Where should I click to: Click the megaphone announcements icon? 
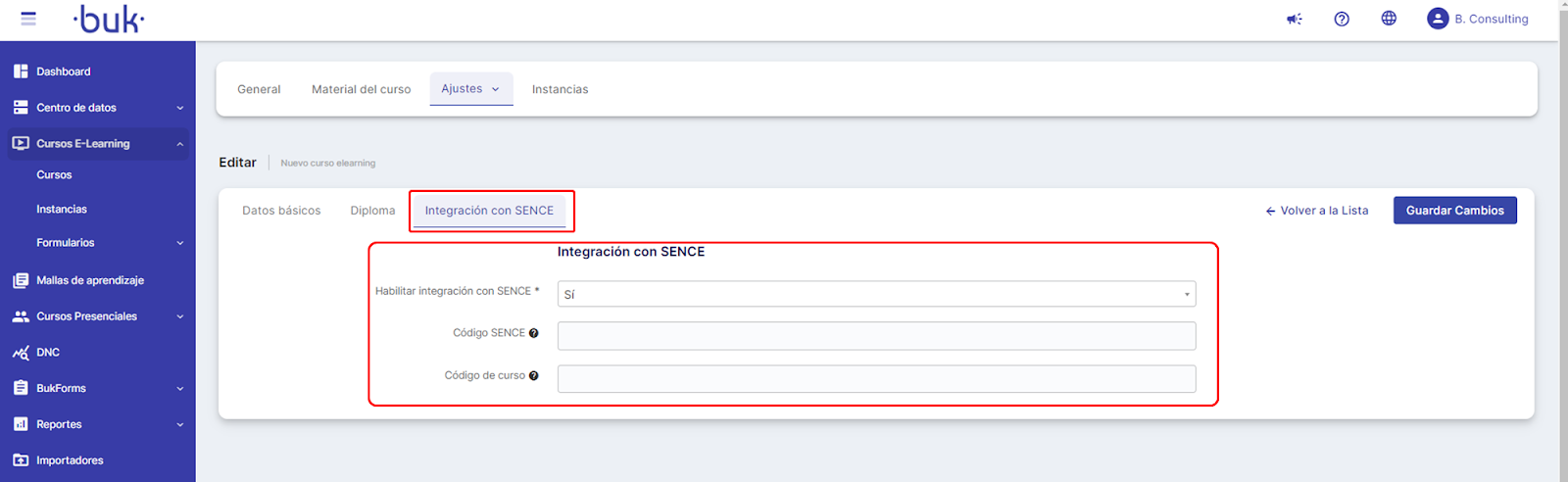point(1295,19)
